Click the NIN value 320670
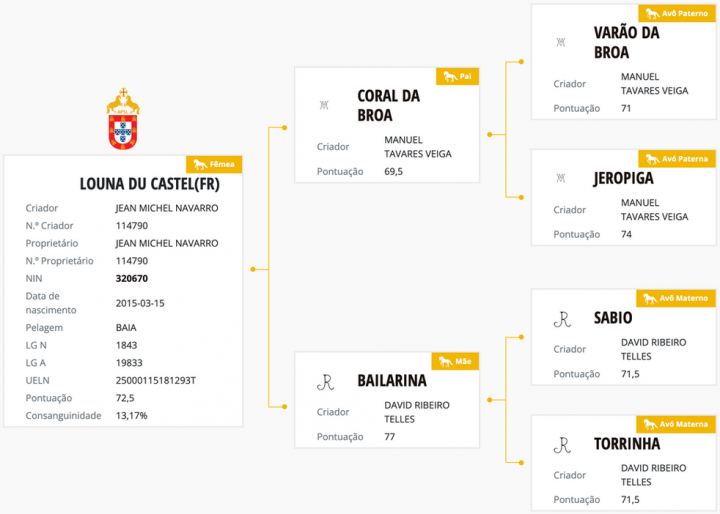The width and height of the screenshot is (720, 514). (x=132, y=278)
